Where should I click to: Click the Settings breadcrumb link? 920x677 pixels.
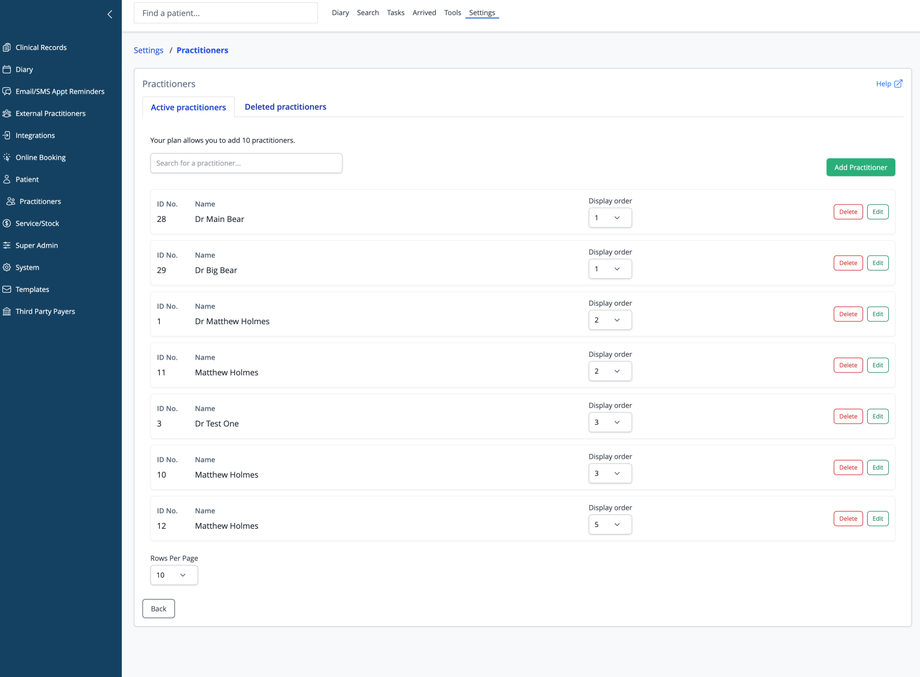coord(148,50)
